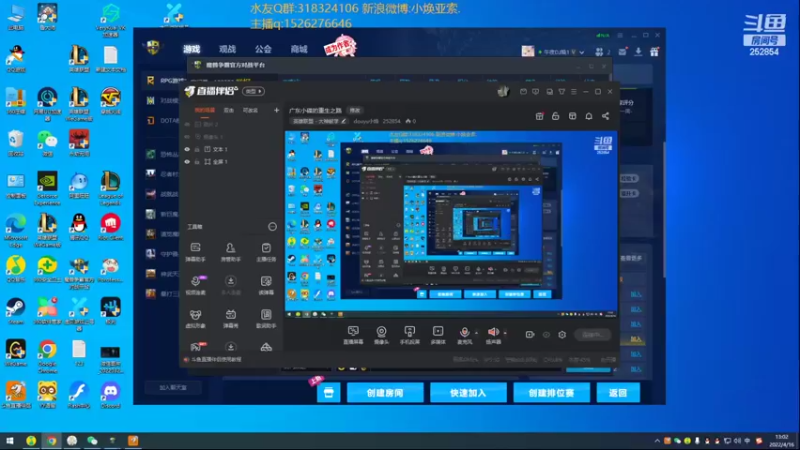
Task: Add a new scene with plus button
Action: [276, 110]
